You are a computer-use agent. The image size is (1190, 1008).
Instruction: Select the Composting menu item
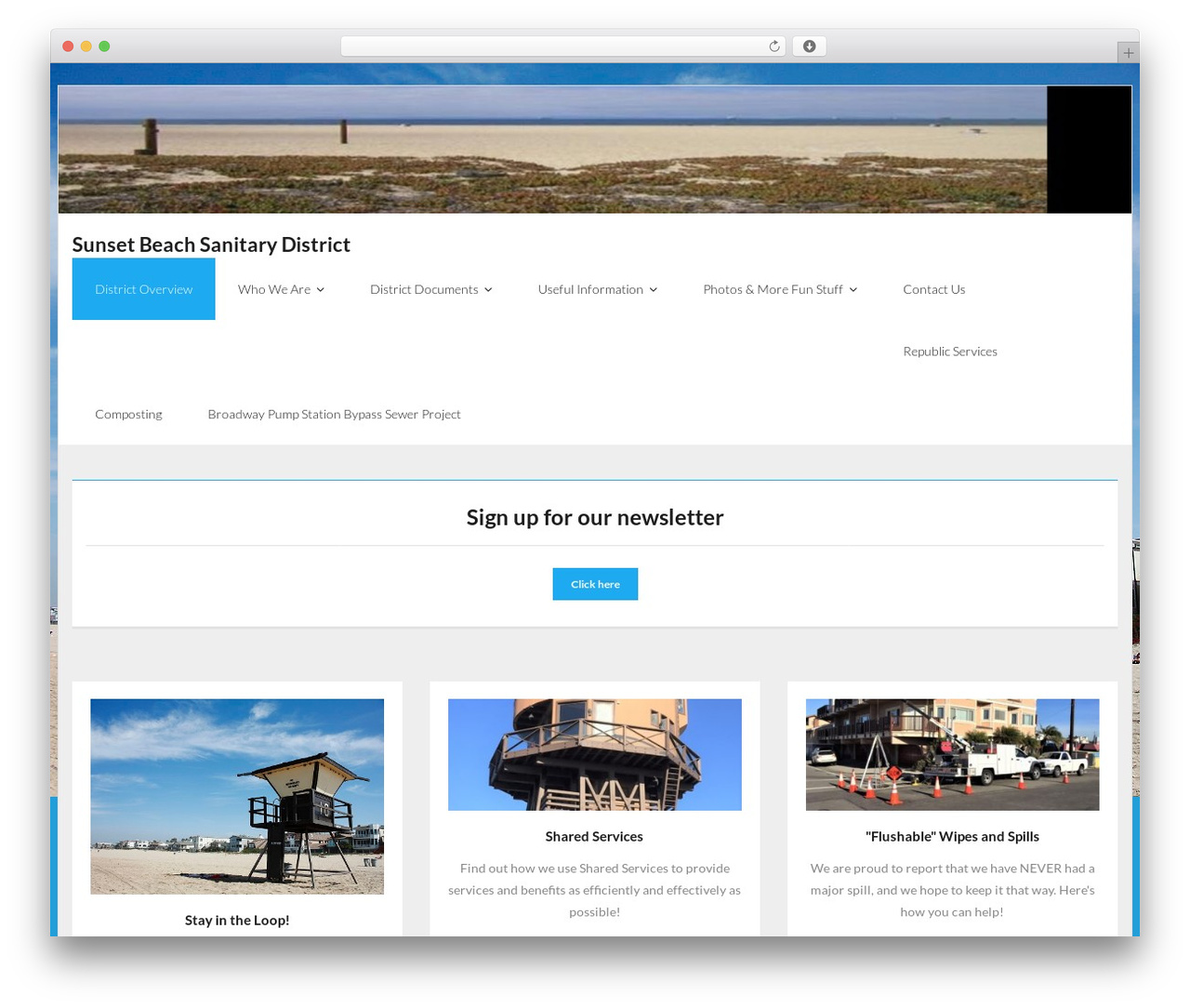click(128, 414)
